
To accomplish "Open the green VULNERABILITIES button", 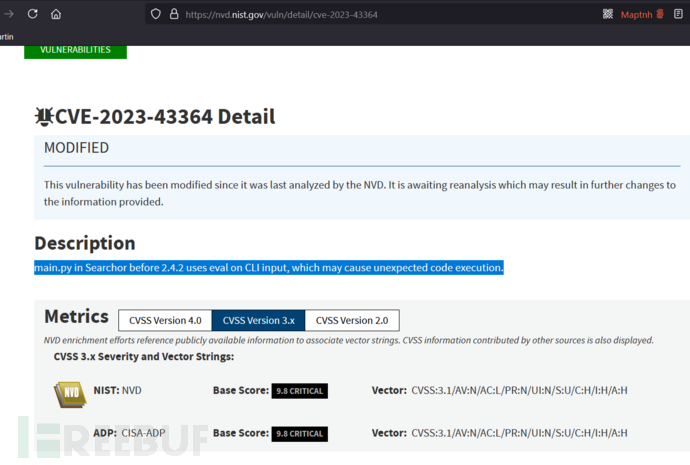I will (75, 51).
